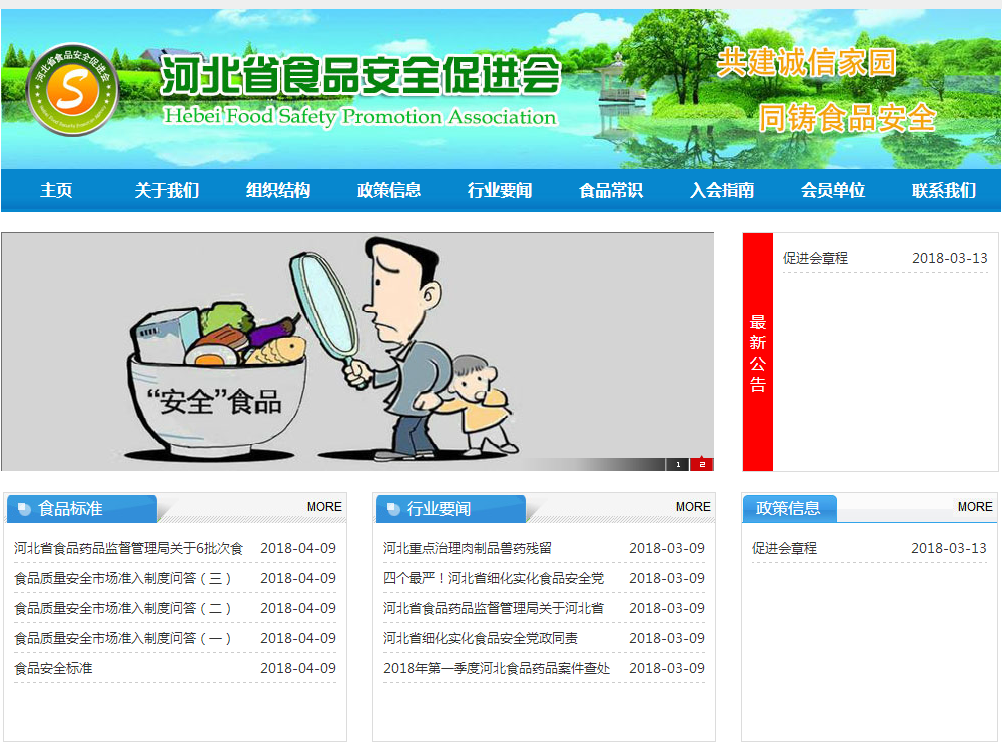The image size is (1002, 749).
Task: Click the blue bullet icon beside 行业要闻 heading
Action: point(393,509)
